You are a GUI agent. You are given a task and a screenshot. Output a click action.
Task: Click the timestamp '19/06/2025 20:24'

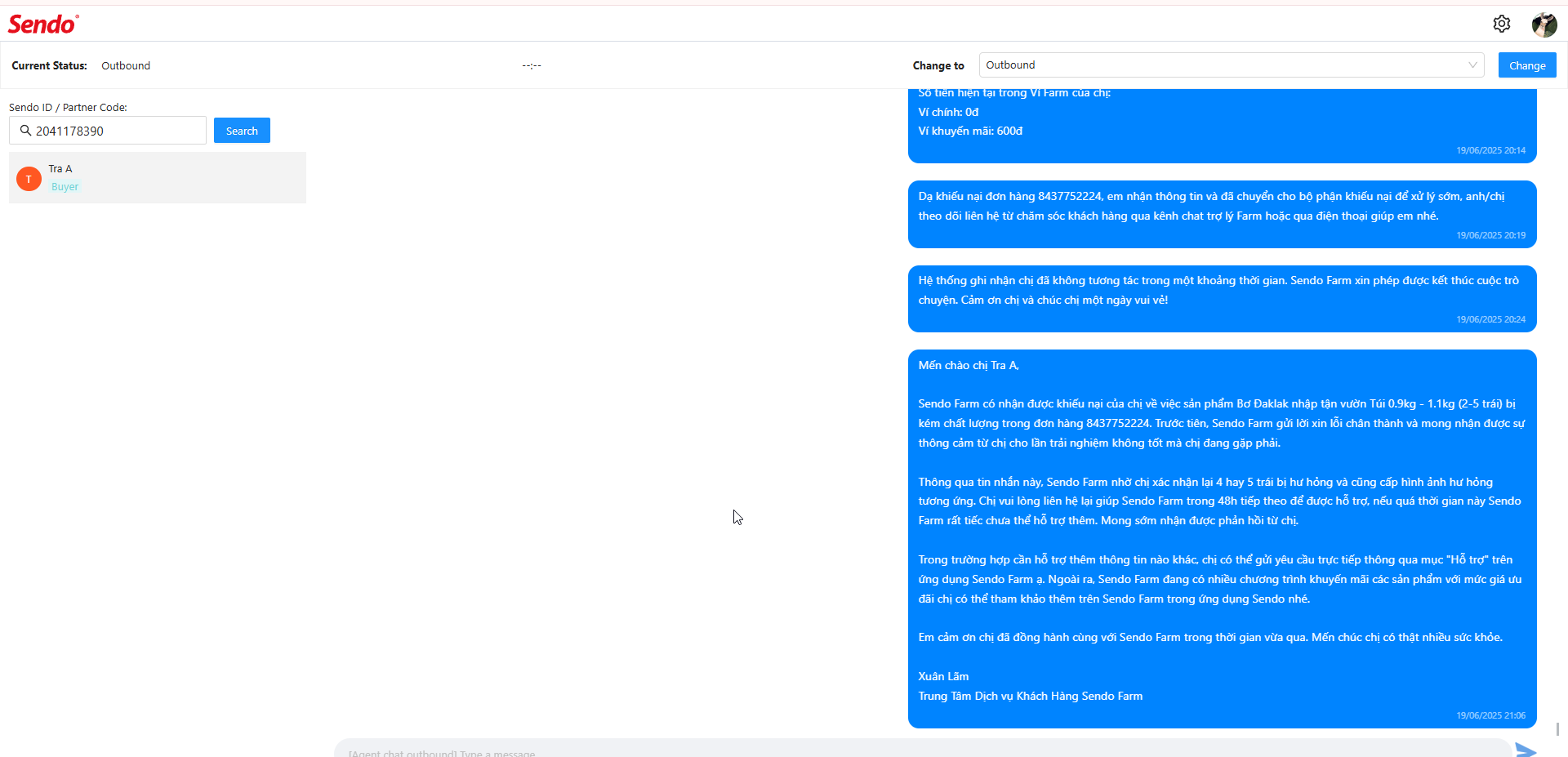coord(1490,319)
